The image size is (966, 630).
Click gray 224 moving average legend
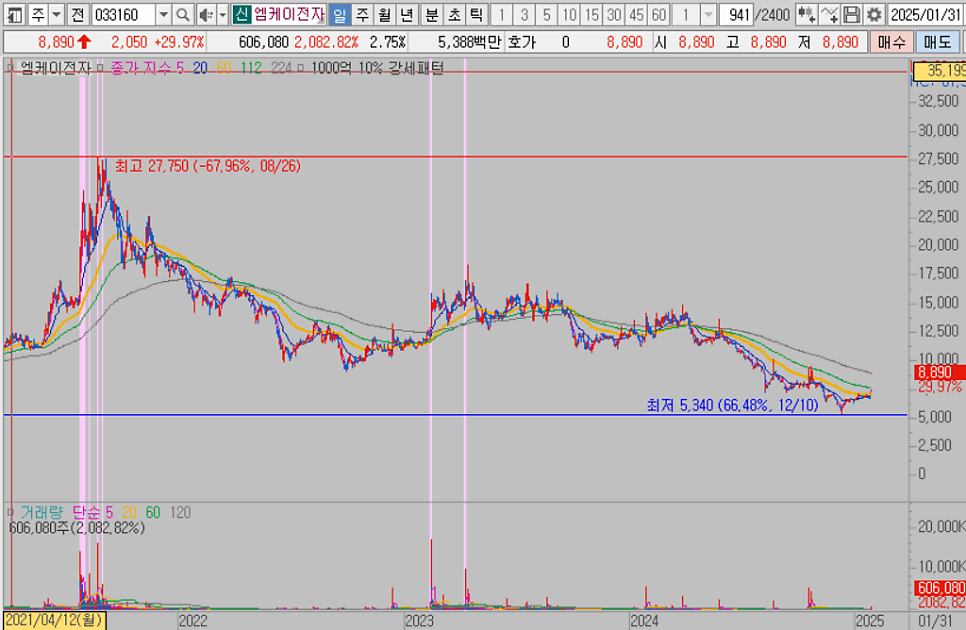point(281,67)
